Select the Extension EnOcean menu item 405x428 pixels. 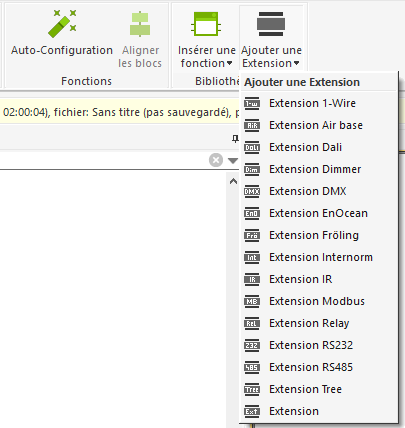point(319,213)
